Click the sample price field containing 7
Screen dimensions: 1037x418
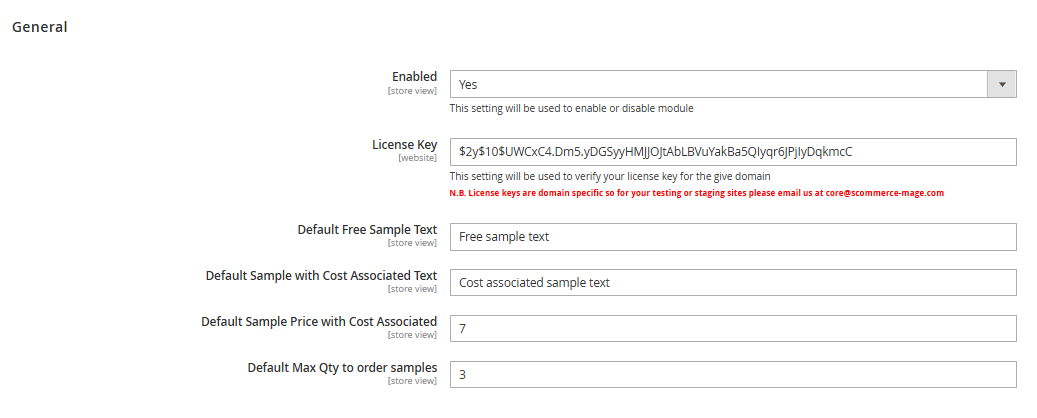tap(732, 329)
